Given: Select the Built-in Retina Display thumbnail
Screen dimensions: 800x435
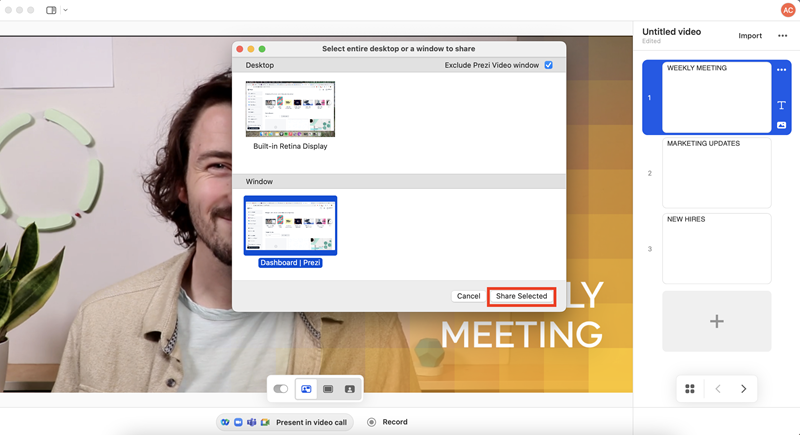Looking at the screenshot, I should point(290,109).
